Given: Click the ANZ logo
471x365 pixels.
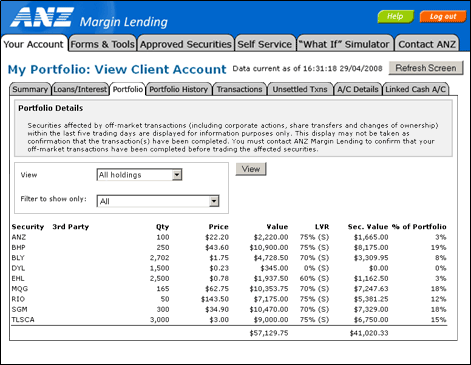Looking at the screenshot, I should 42,17.
